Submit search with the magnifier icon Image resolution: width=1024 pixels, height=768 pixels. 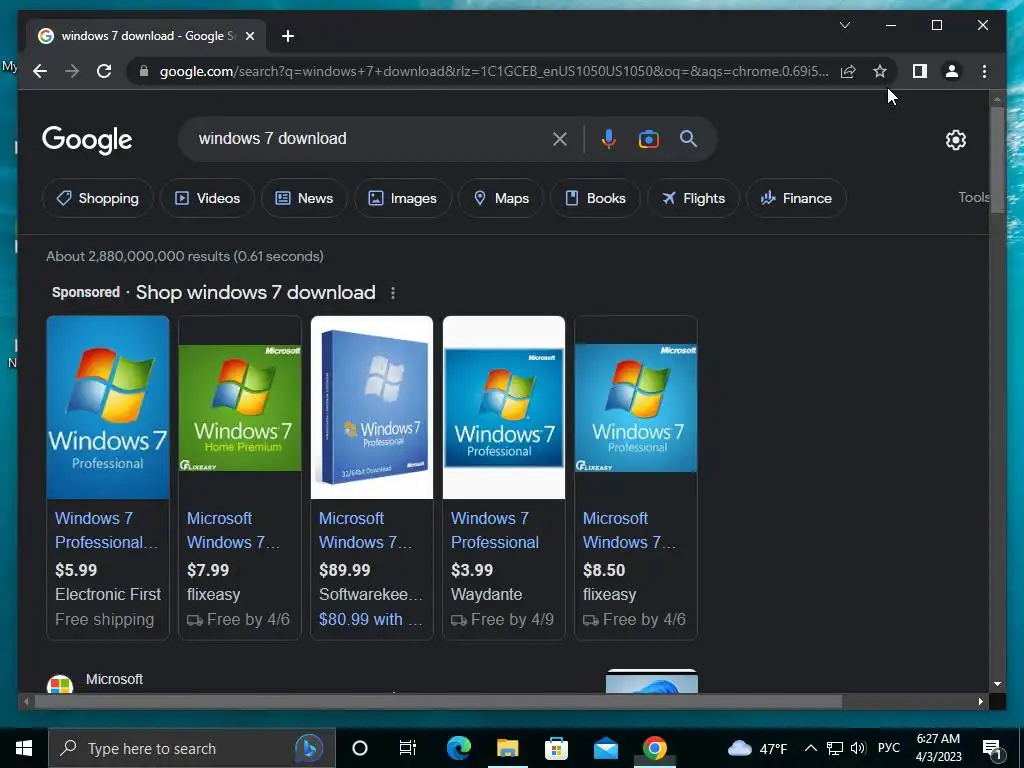coord(688,138)
